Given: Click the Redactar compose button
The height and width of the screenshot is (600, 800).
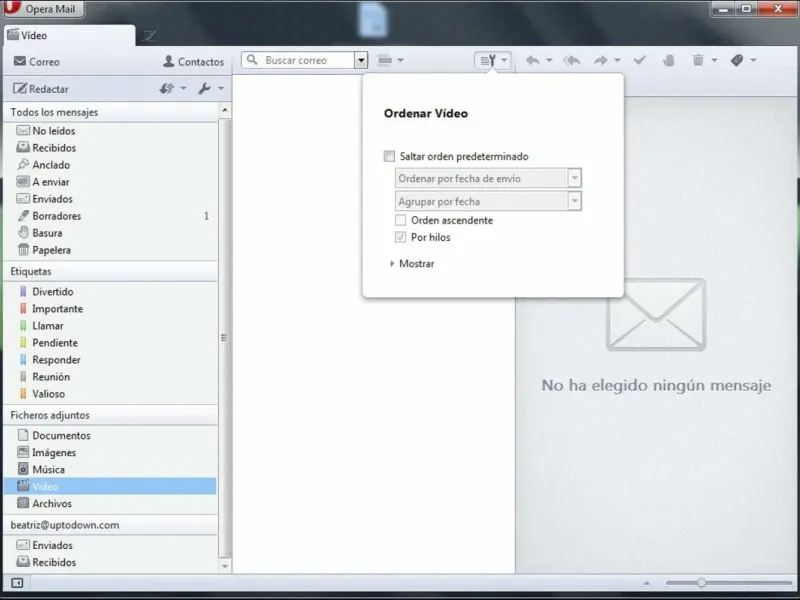Looking at the screenshot, I should [41, 89].
